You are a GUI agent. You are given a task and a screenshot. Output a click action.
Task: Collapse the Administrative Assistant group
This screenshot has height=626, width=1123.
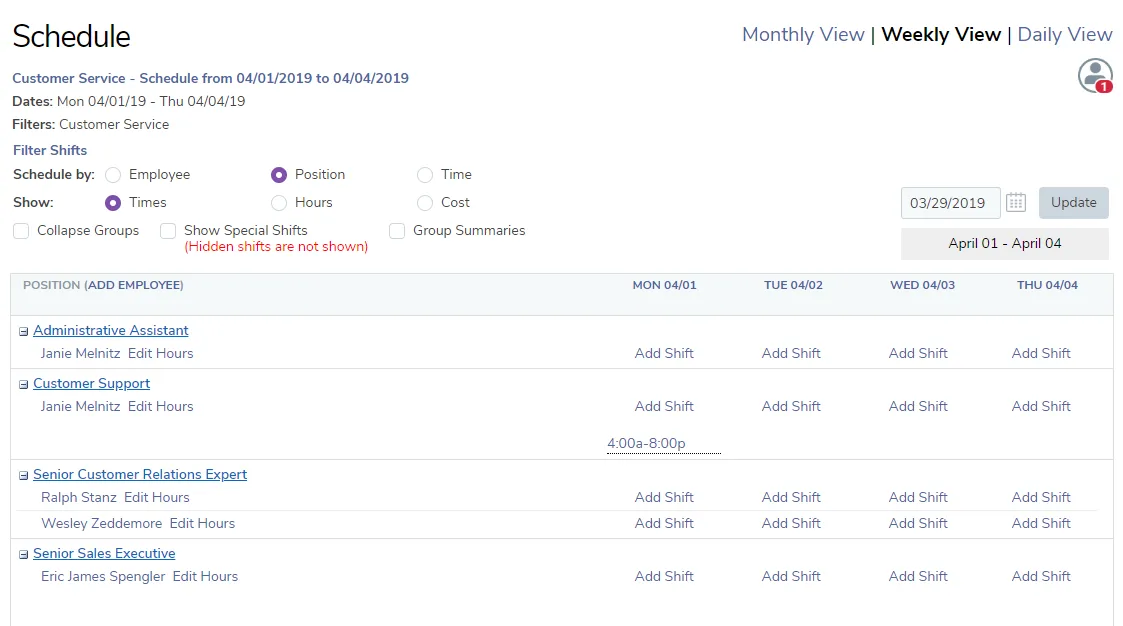[24, 332]
